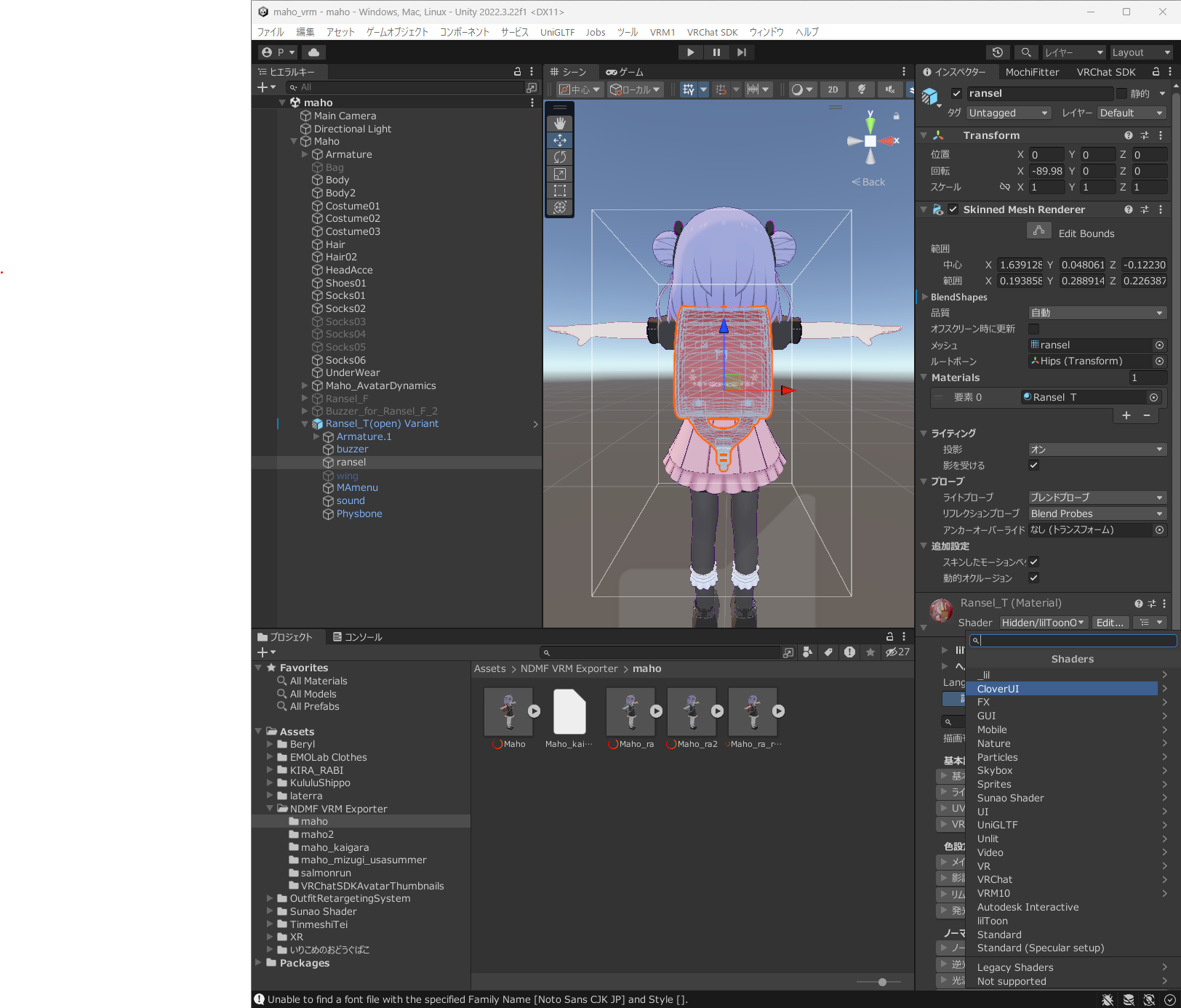Viewport: 1181px width, 1008px height.
Task: Open the undo history icon
Action: pyautogui.click(x=998, y=52)
